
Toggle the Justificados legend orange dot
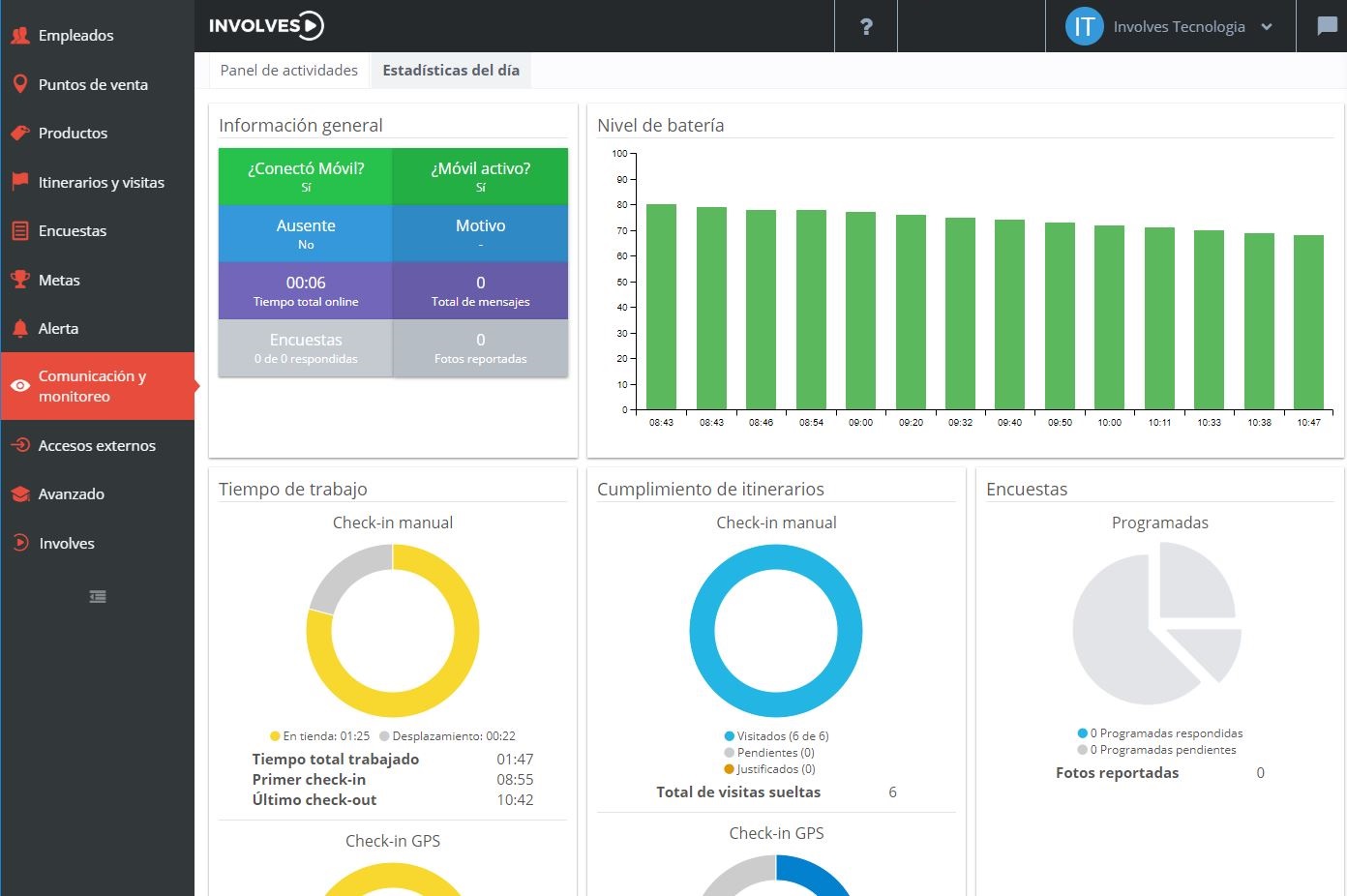(729, 769)
